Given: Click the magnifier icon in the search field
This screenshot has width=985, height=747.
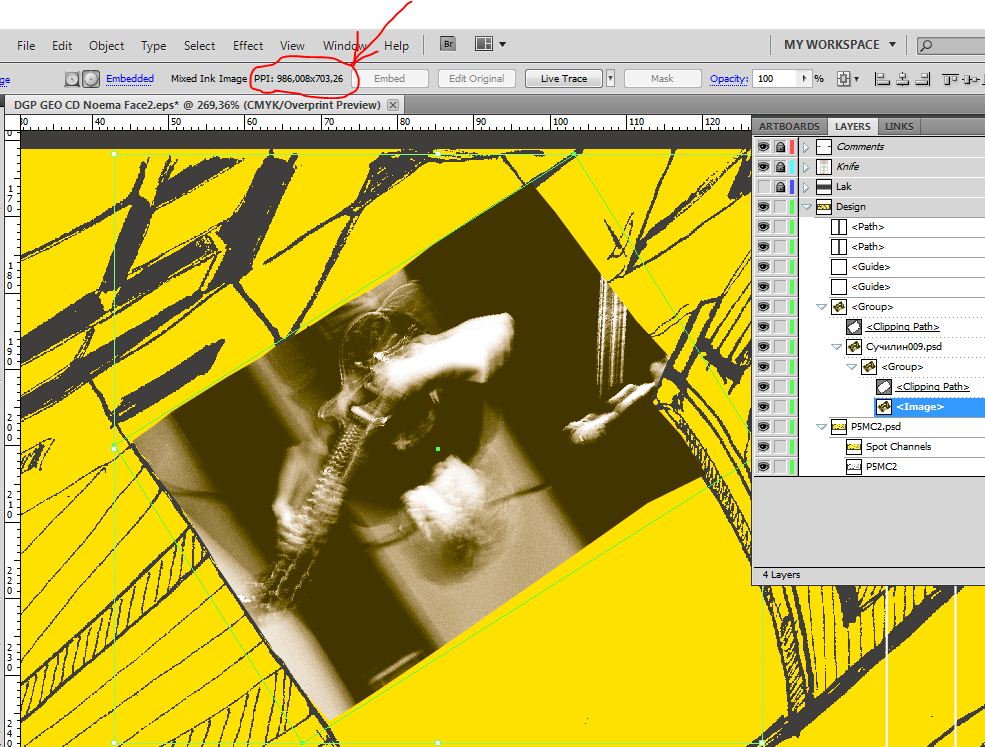Looking at the screenshot, I should click(926, 45).
